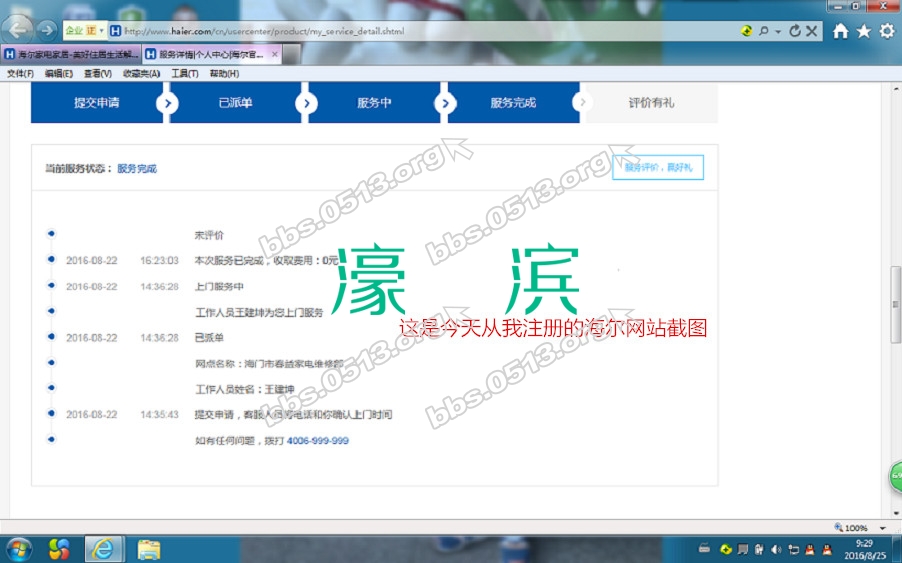The height and width of the screenshot is (563, 902).
Task: Open the IE Home page icon
Action: (840, 31)
